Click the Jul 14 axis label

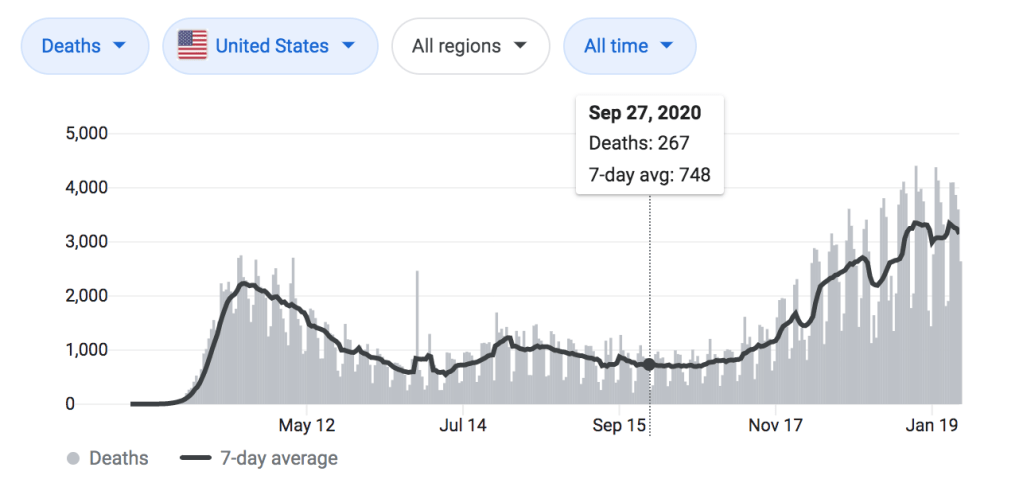point(463,425)
